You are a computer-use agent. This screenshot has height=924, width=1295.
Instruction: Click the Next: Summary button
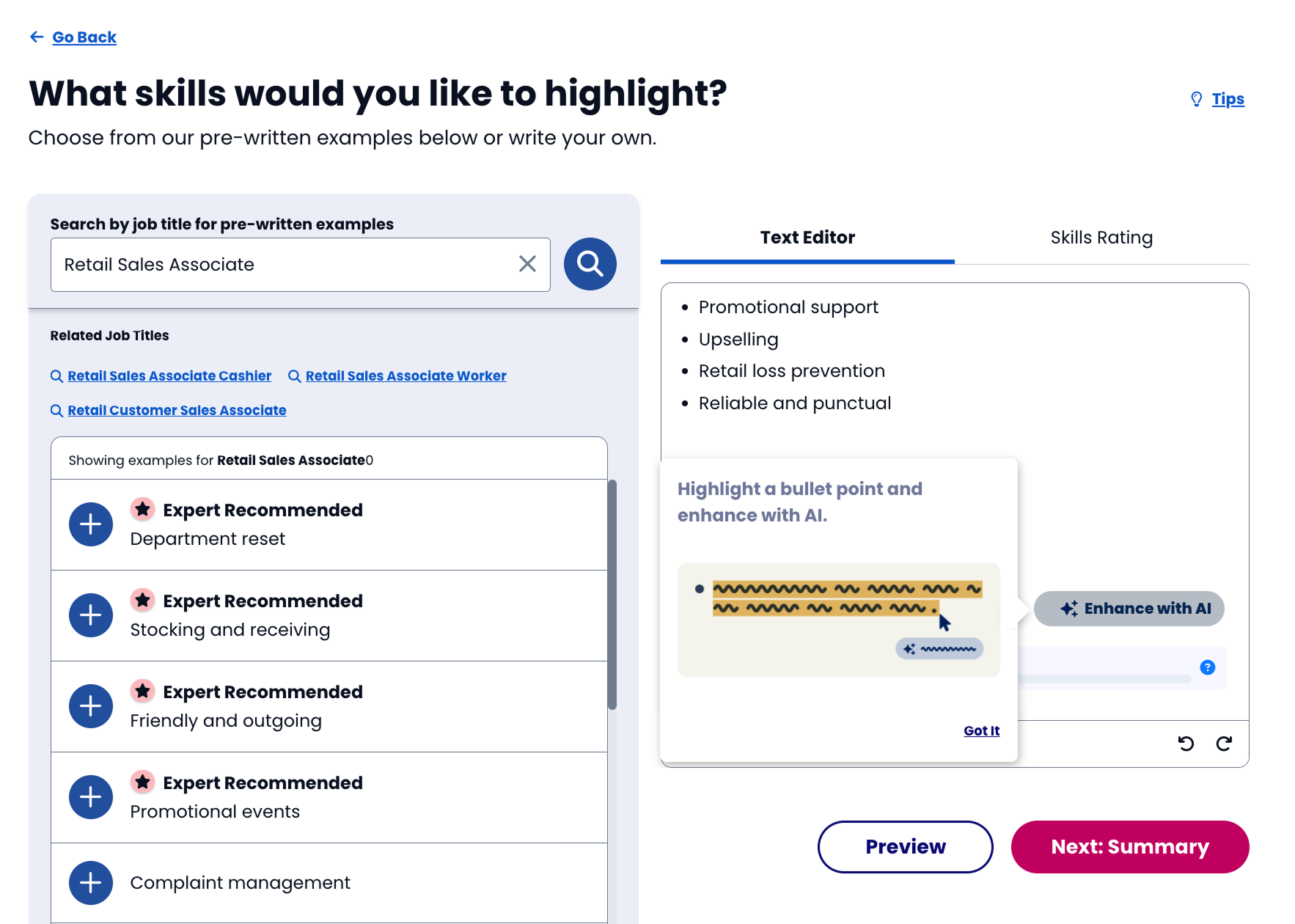(x=1129, y=847)
